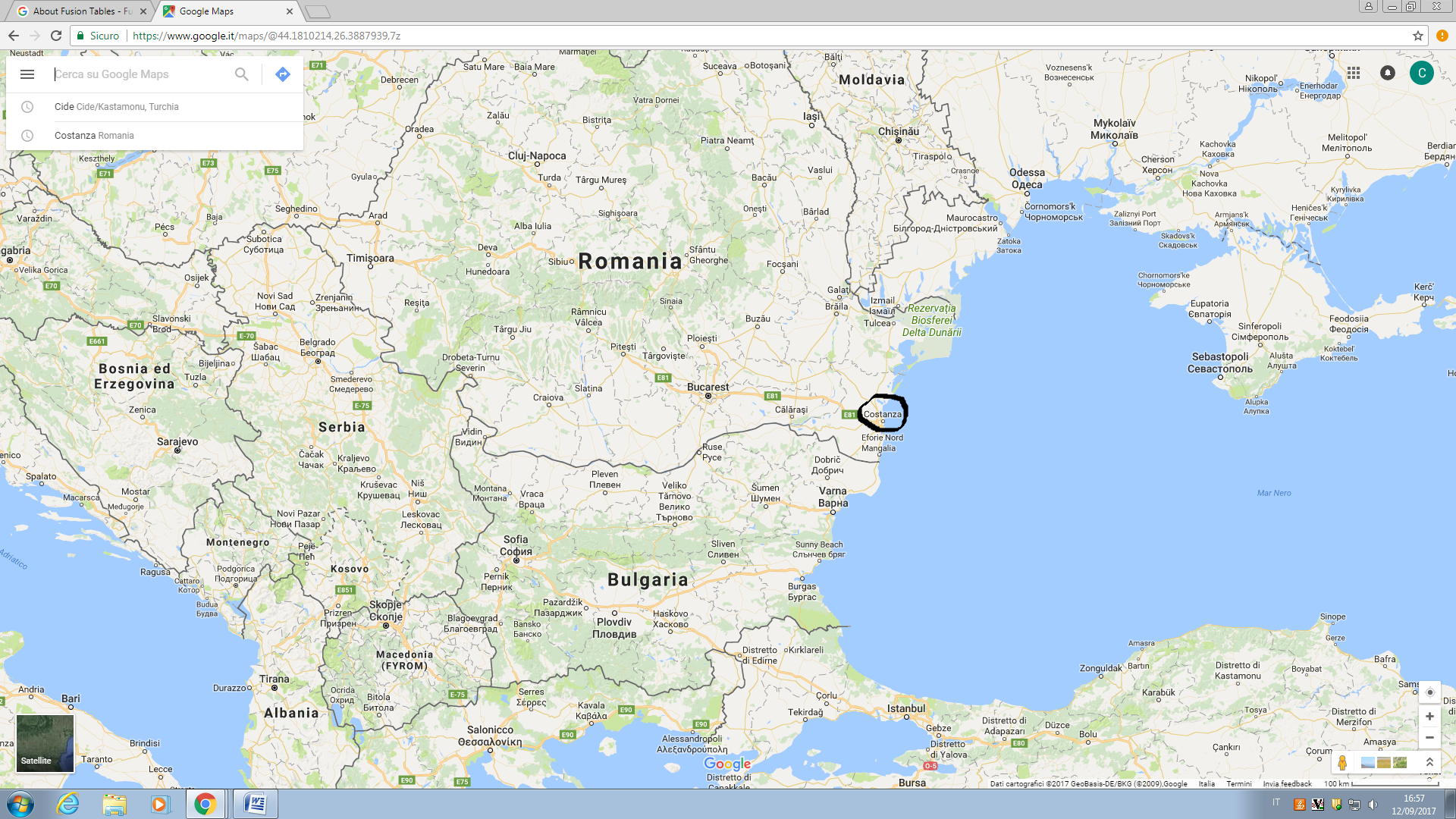Click the Sicuro secure lock indicator
This screenshot has height=819, width=1456.
[x=98, y=36]
